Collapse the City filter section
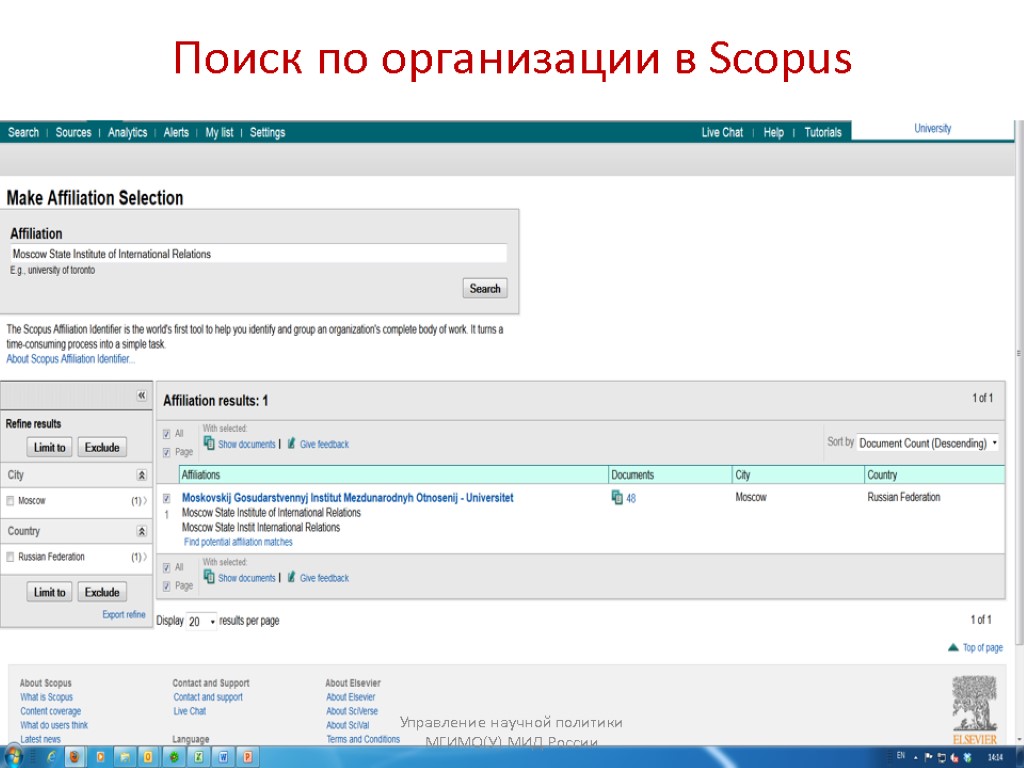The width and height of the screenshot is (1024, 768). (142, 475)
